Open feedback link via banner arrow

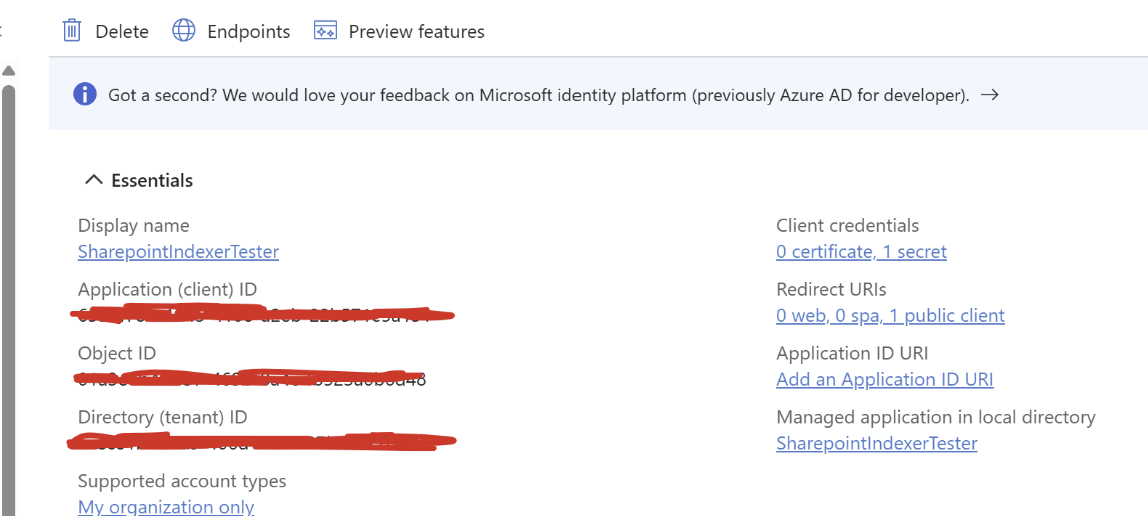(x=990, y=94)
